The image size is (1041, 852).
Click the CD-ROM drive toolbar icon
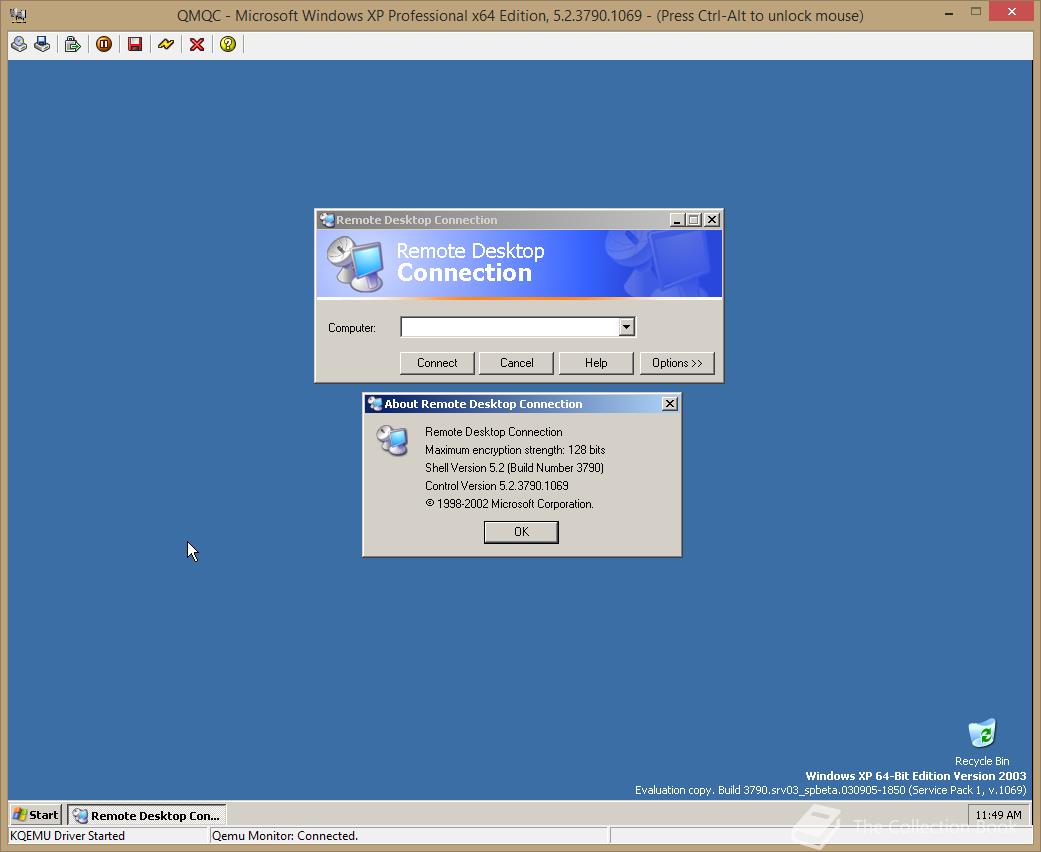coord(19,44)
